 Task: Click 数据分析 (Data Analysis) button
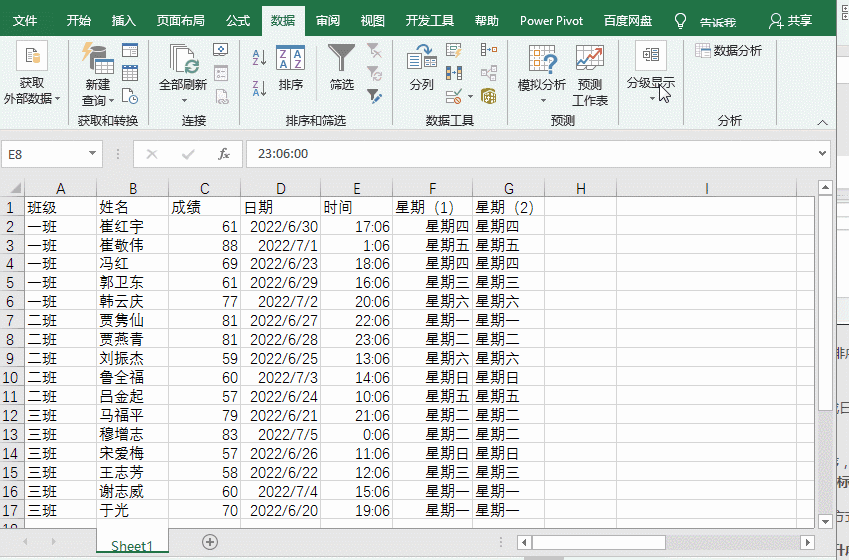click(729, 50)
